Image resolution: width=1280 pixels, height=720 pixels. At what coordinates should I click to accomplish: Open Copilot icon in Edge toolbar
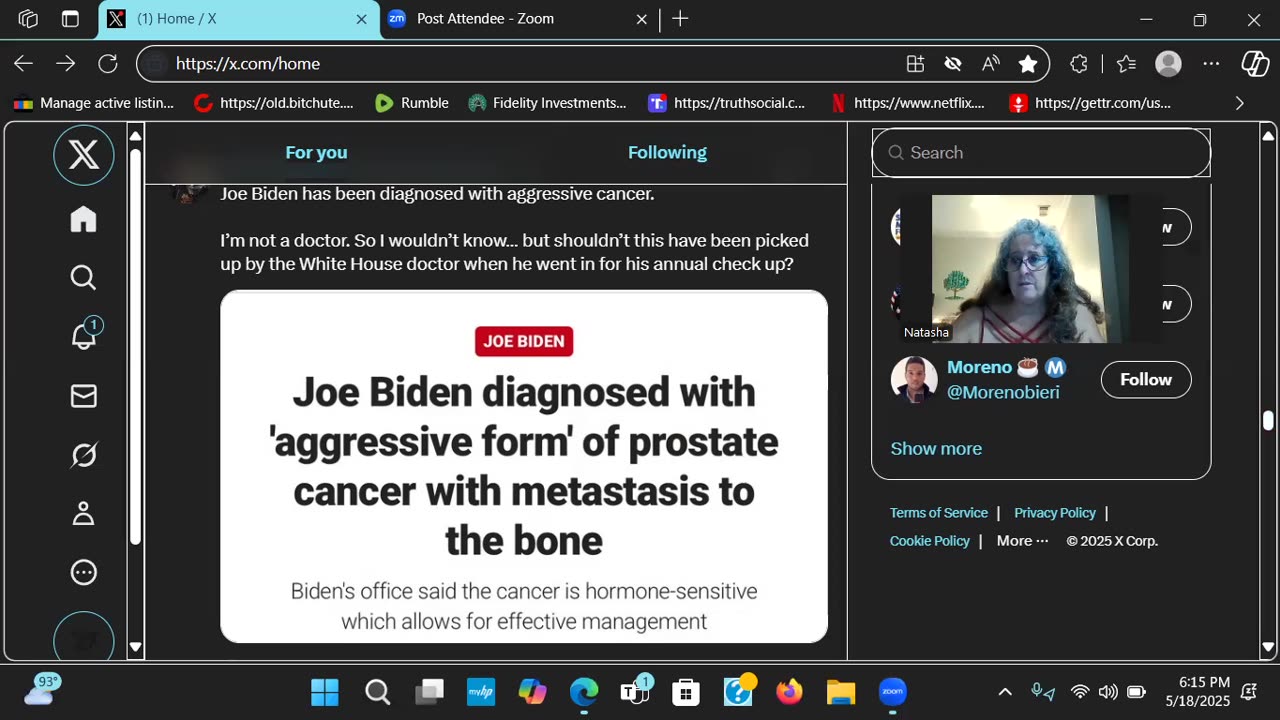[x=1255, y=64]
